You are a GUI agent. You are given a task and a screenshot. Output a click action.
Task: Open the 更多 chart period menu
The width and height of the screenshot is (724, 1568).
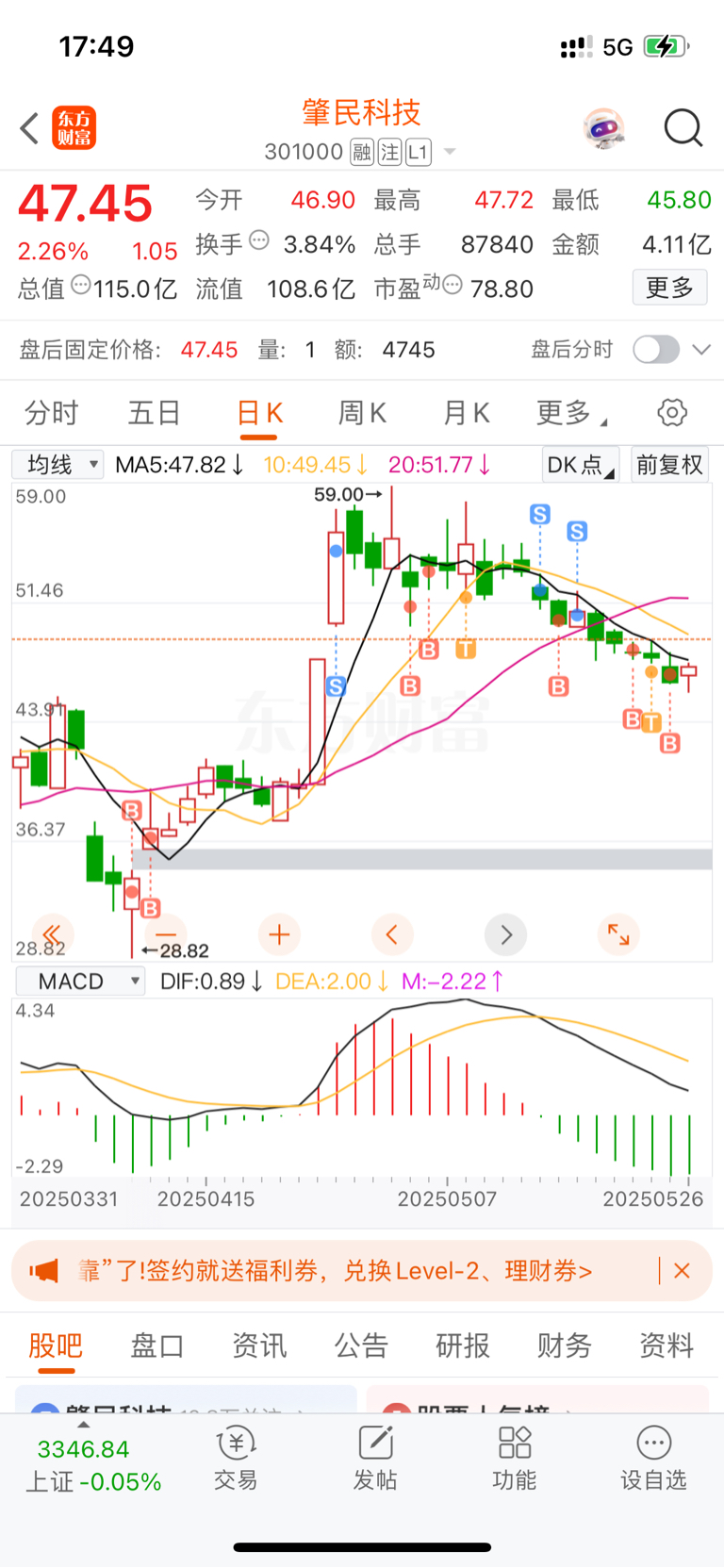[571, 413]
